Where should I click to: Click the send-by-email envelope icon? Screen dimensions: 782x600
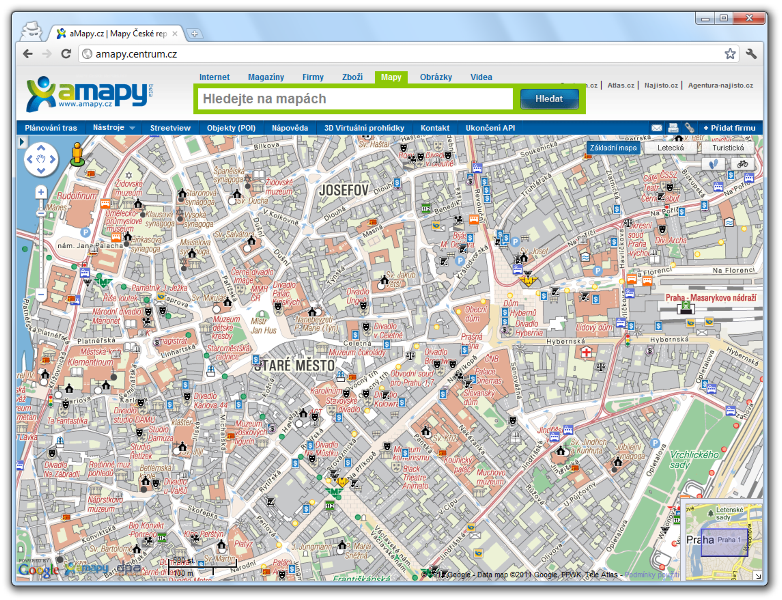(656, 128)
